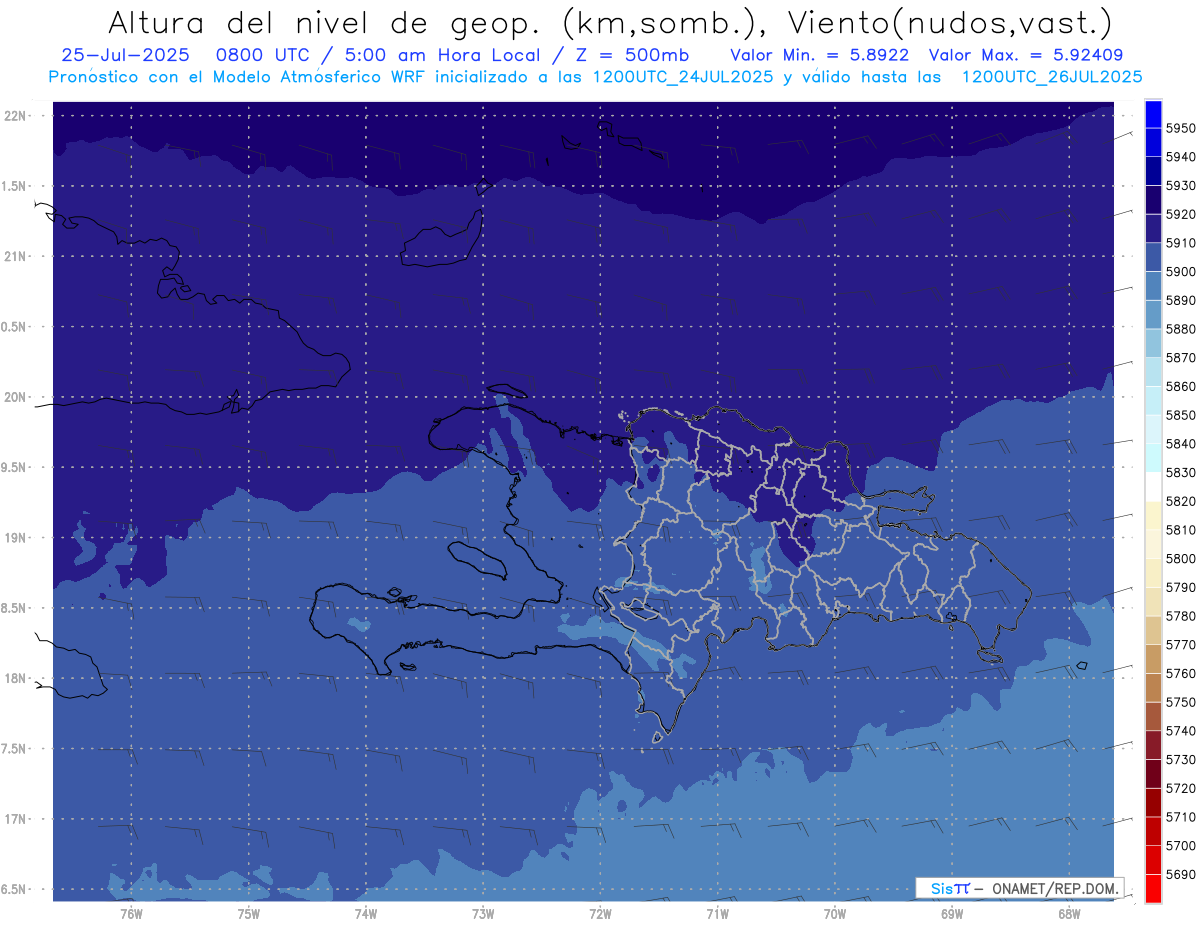
Task: Click the 'Valor Min. = 5.8922' readout
Action: [819, 55]
